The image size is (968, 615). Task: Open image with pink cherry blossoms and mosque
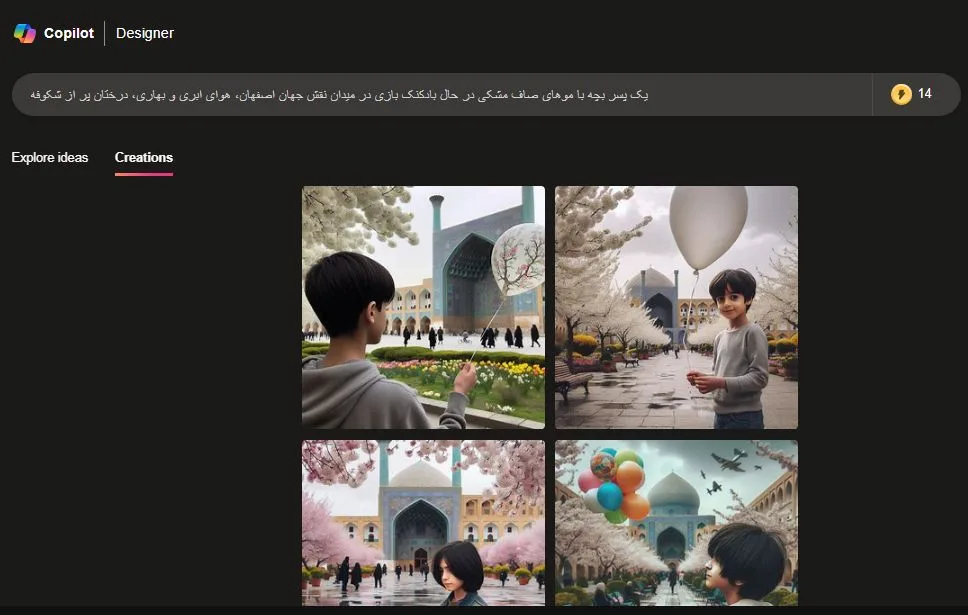pos(424,523)
